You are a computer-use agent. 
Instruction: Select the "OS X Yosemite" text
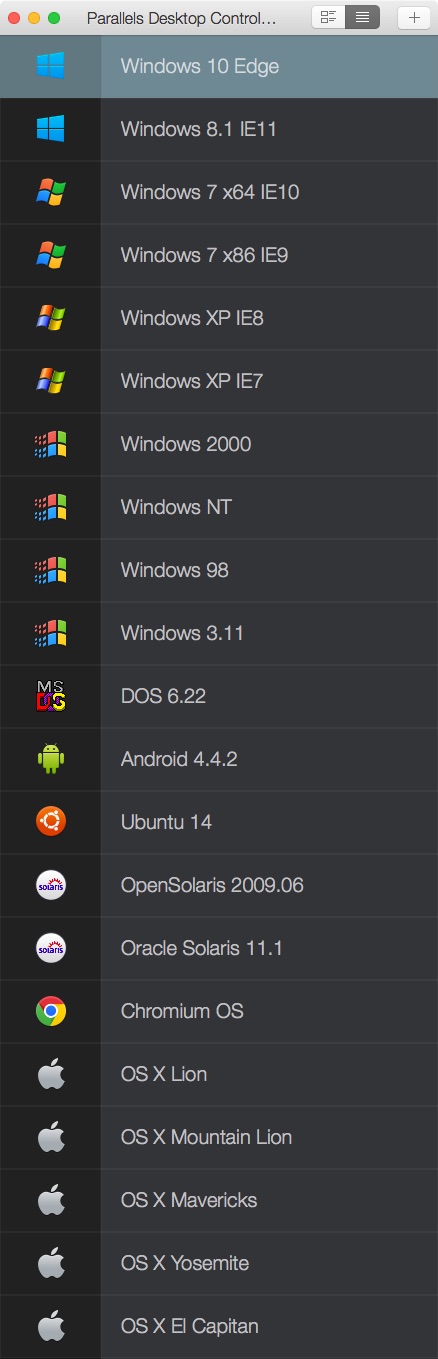click(x=185, y=1263)
